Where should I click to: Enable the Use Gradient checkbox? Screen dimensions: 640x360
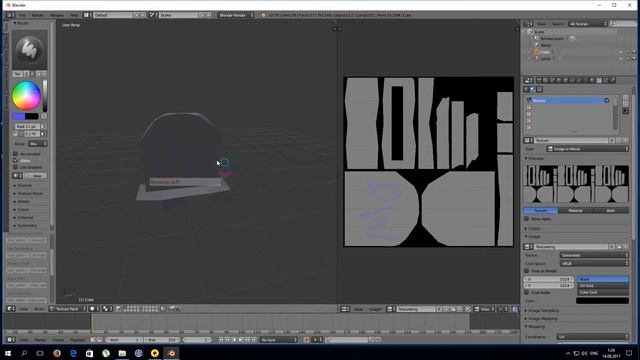[x=16, y=167]
